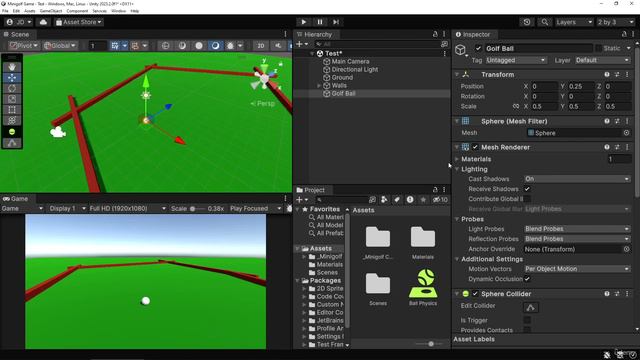
Task: Open Light Probes dropdown
Action: tap(577, 229)
